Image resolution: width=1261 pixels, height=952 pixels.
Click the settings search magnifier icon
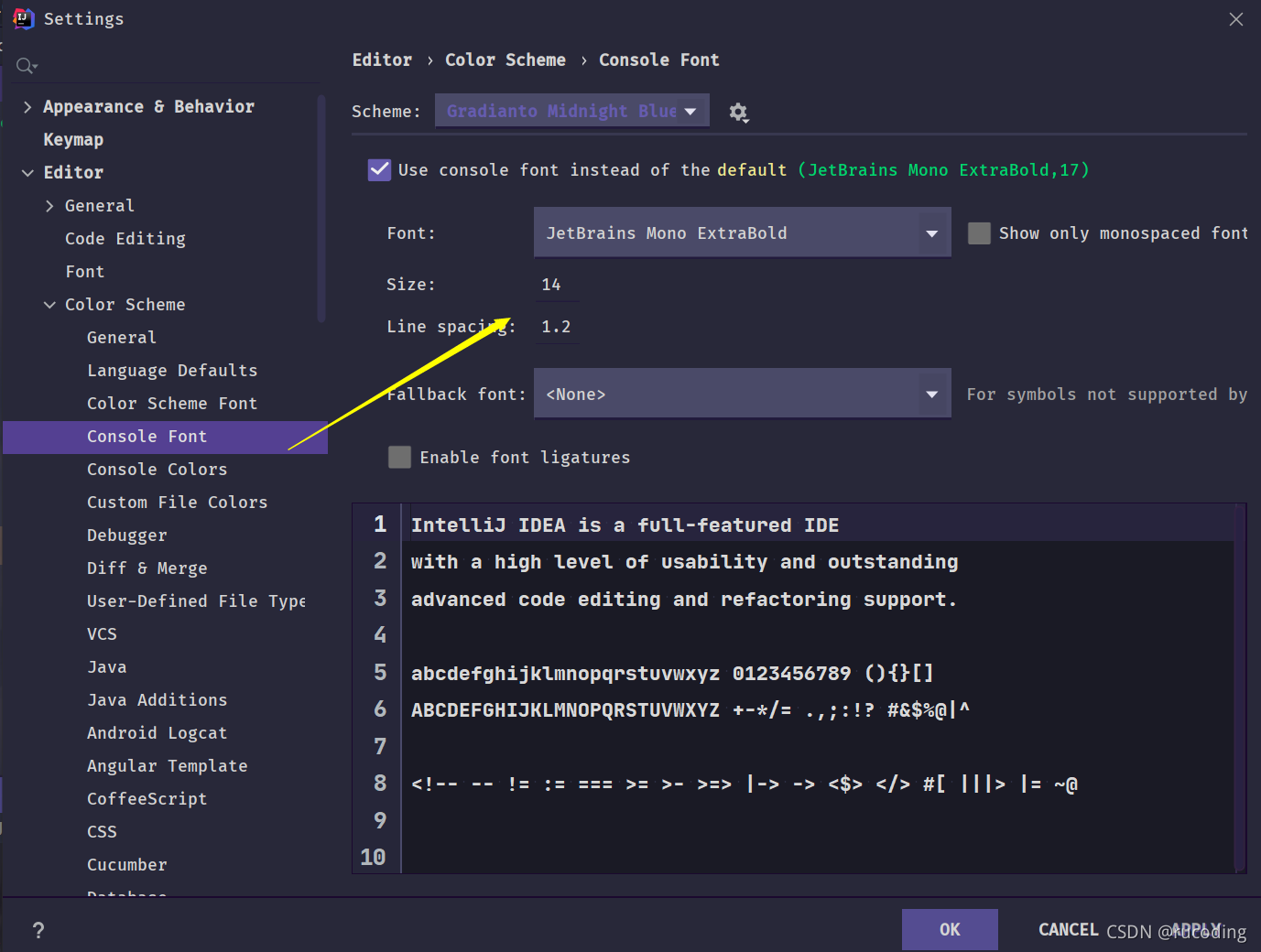pos(26,66)
